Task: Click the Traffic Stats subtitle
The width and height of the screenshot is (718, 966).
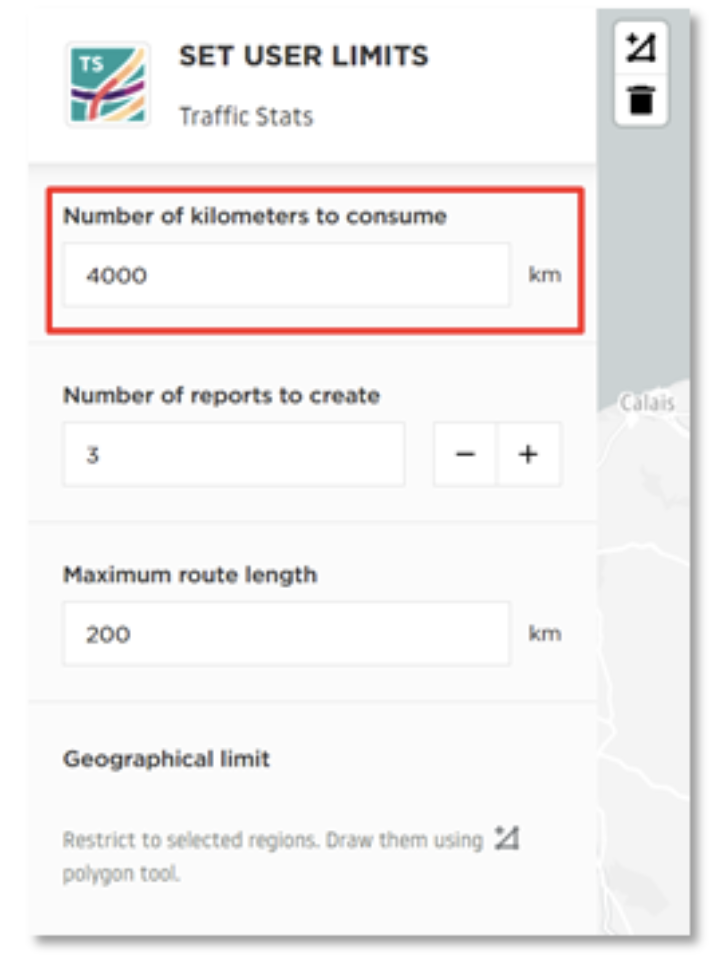Action: point(246,116)
